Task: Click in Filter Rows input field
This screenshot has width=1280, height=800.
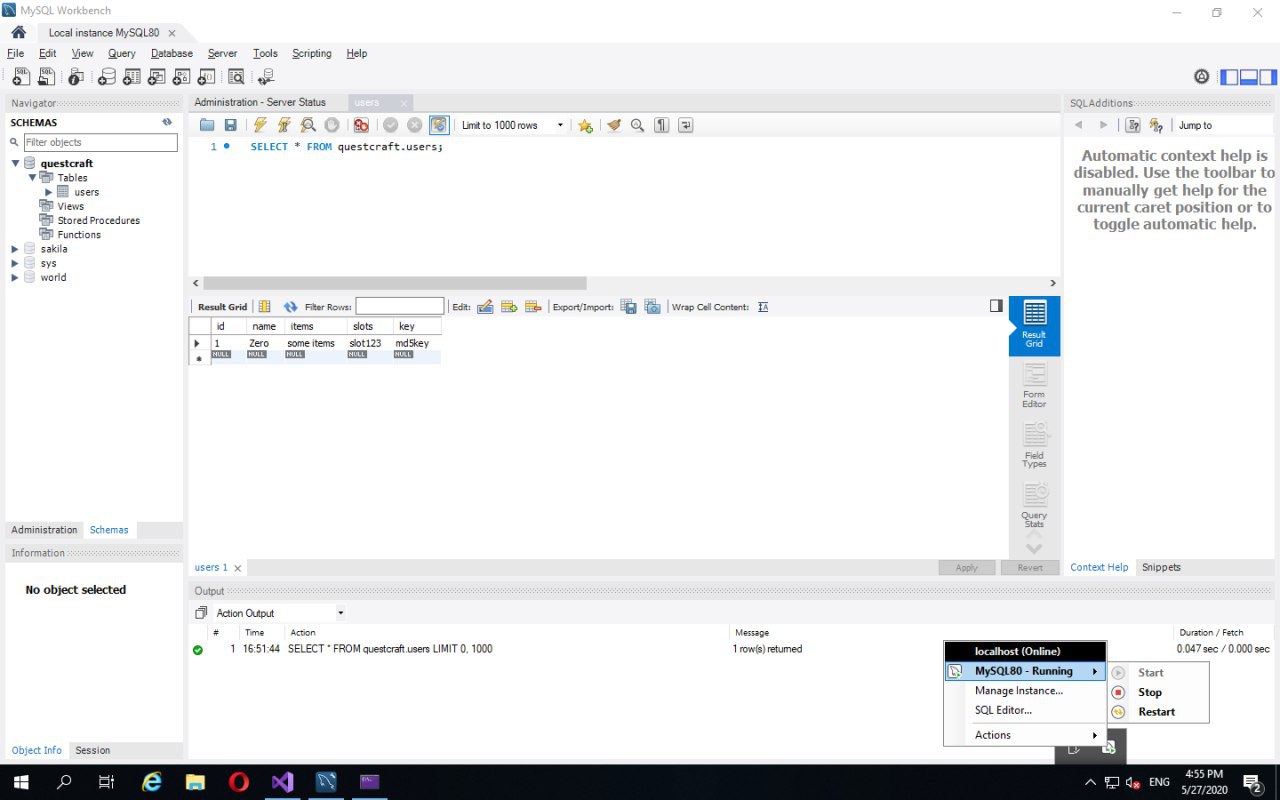Action: pyautogui.click(x=400, y=307)
